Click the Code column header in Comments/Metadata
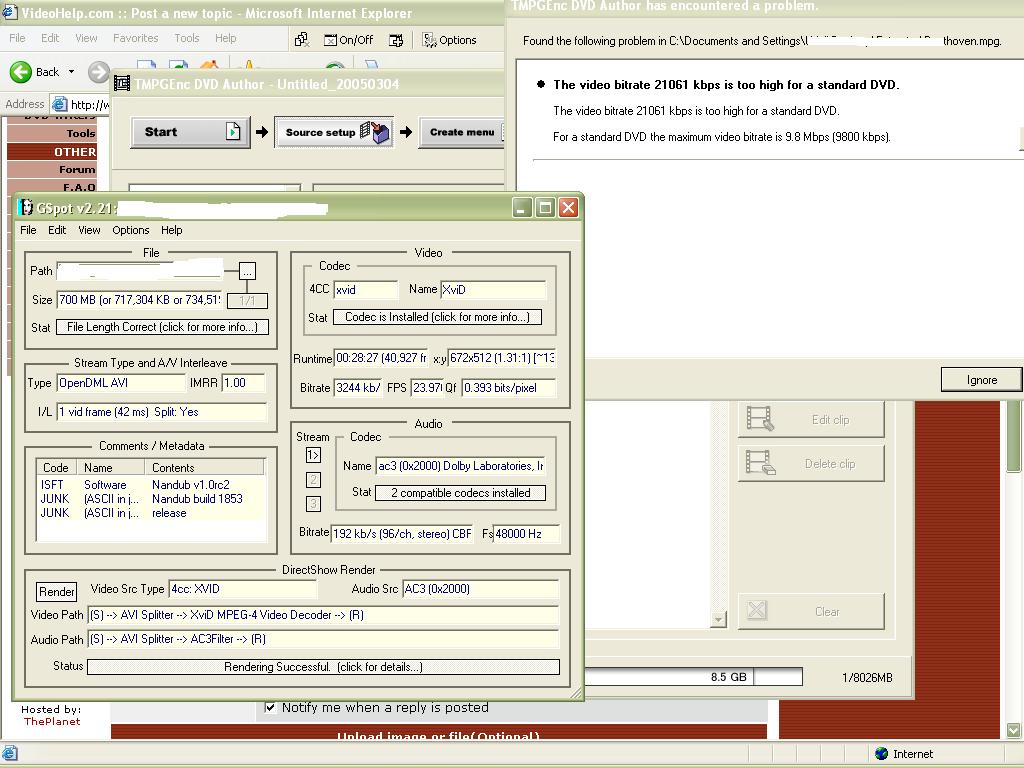This screenshot has height=768, width=1024. [x=56, y=468]
